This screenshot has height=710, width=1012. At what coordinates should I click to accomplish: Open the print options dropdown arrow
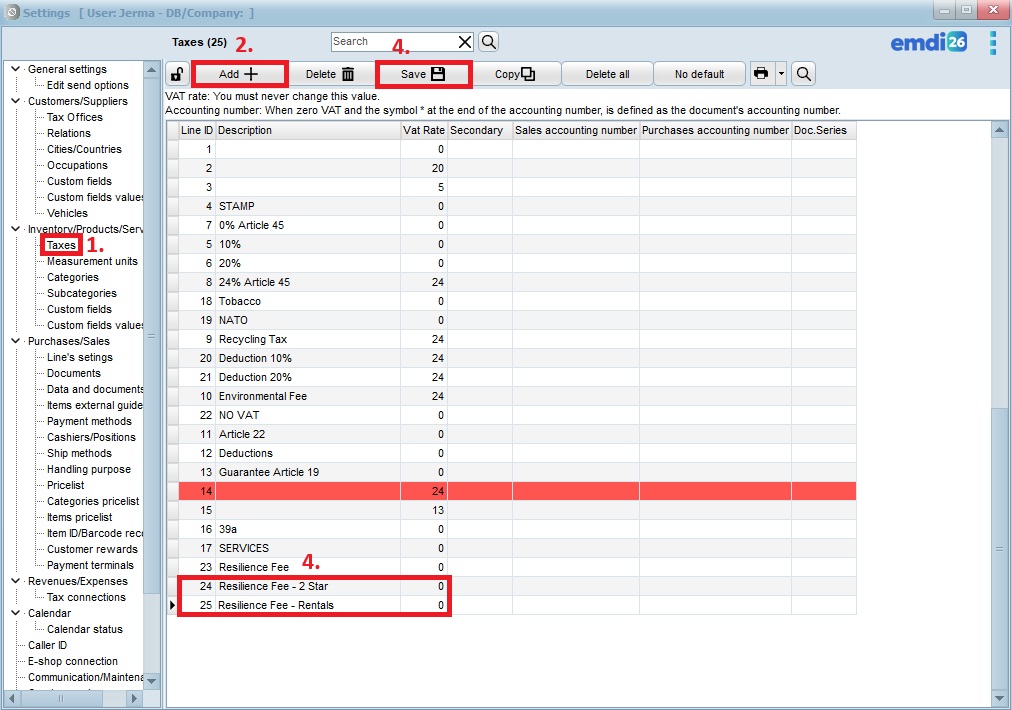pyautogui.click(x=781, y=74)
